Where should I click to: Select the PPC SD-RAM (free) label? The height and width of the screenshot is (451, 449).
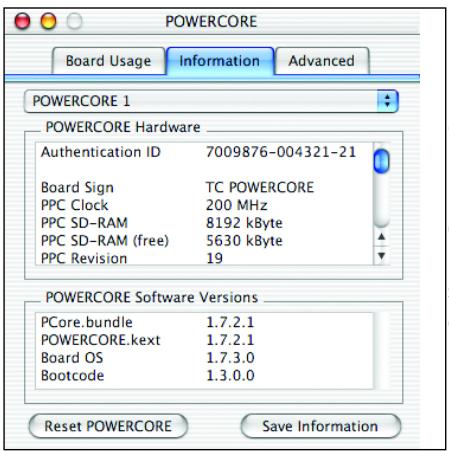(x=105, y=241)
